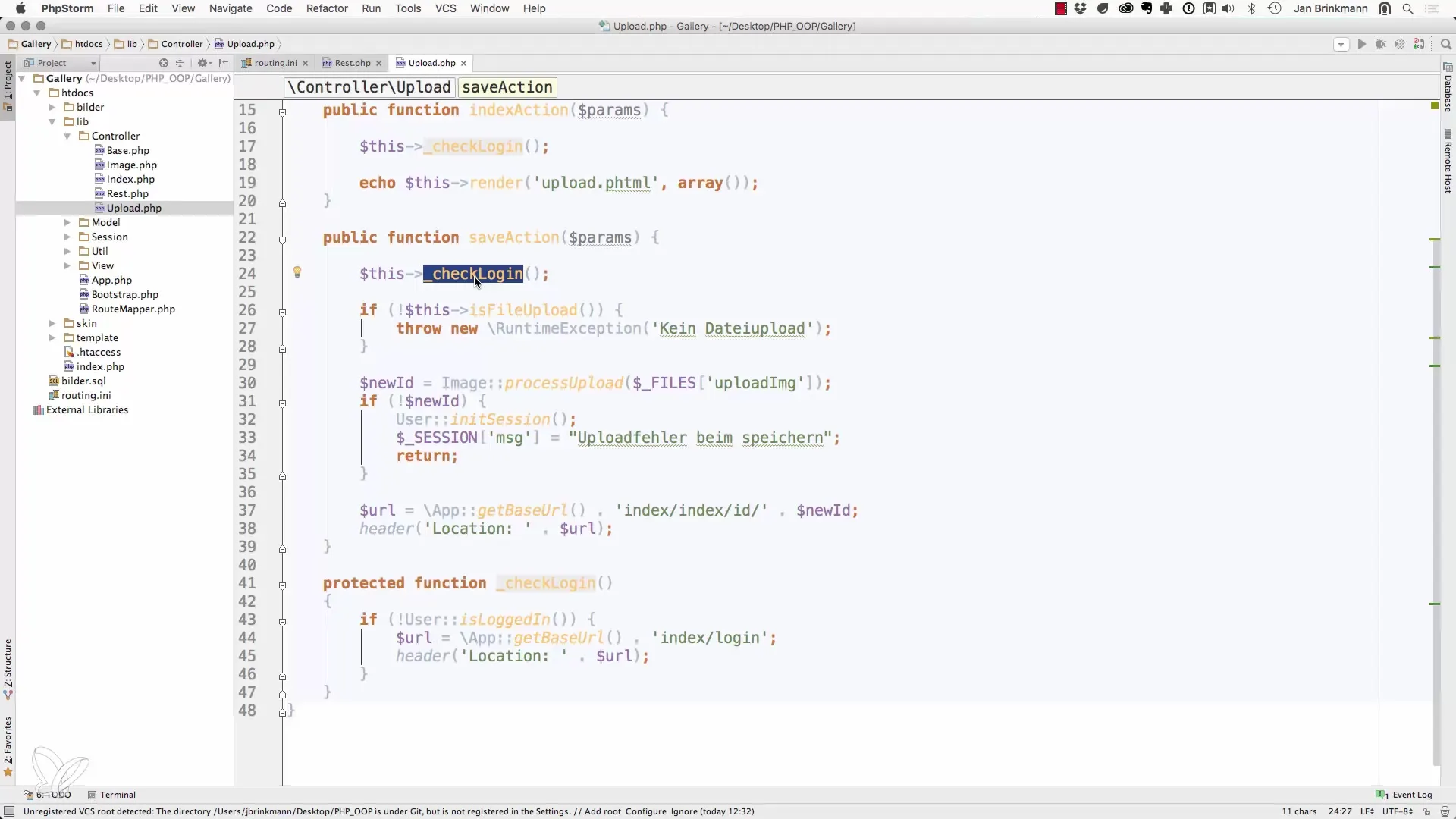This screenshot has height=819, width=1456.
Task: Click the Run play button in toolbar
Action: 1361,45
